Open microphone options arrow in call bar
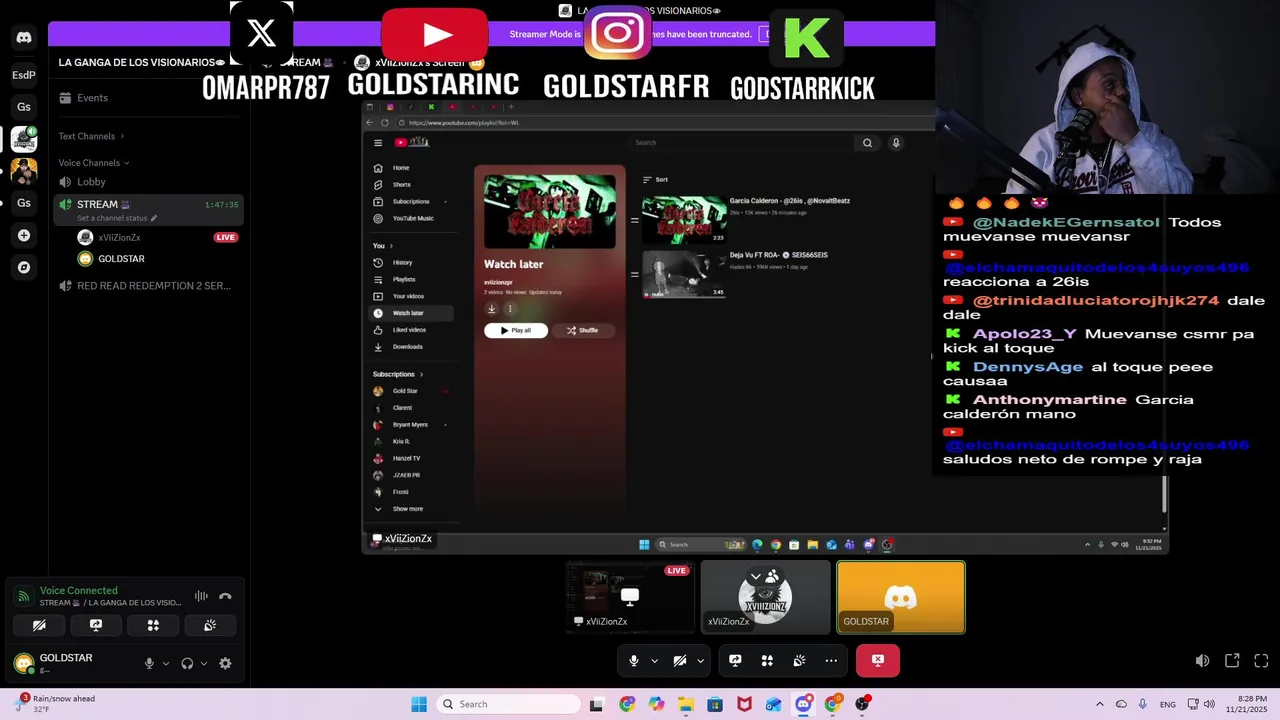 pos(654,660)
